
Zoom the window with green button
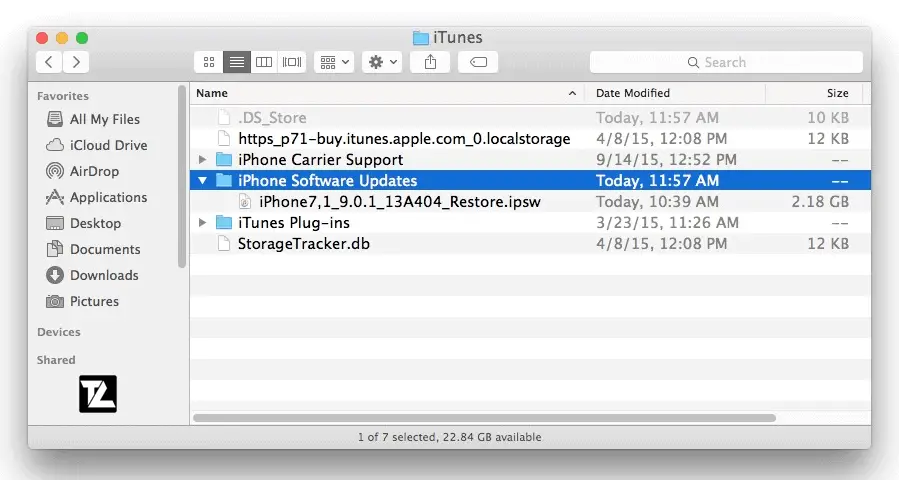coord(82,38)
